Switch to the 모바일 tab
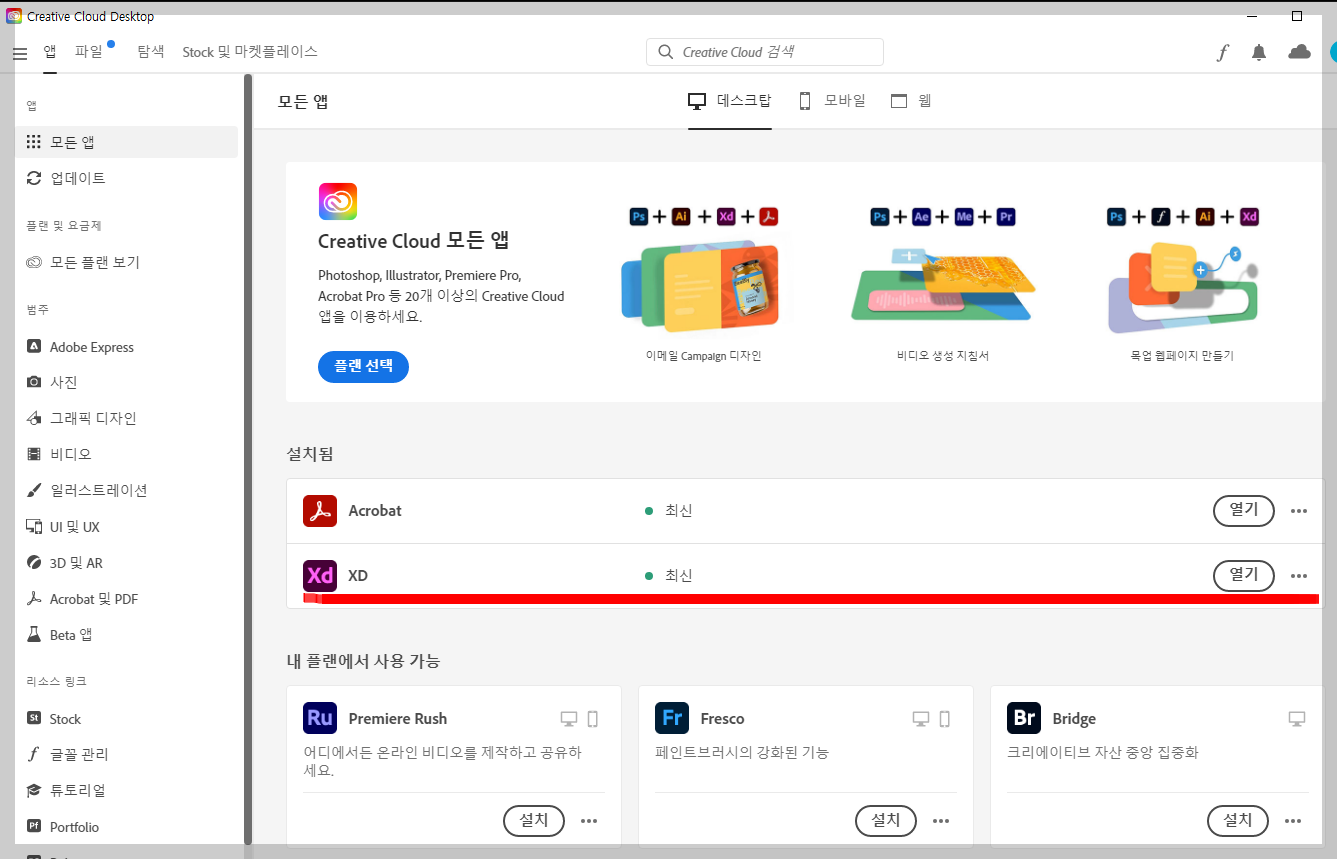Viewport: 1337px width, 859px height. coord(831,100)
